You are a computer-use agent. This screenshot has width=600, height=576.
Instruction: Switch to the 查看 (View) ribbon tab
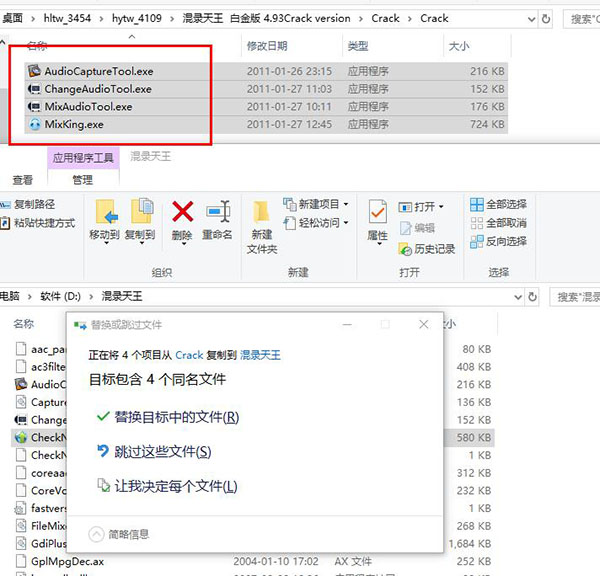point(22,180)
